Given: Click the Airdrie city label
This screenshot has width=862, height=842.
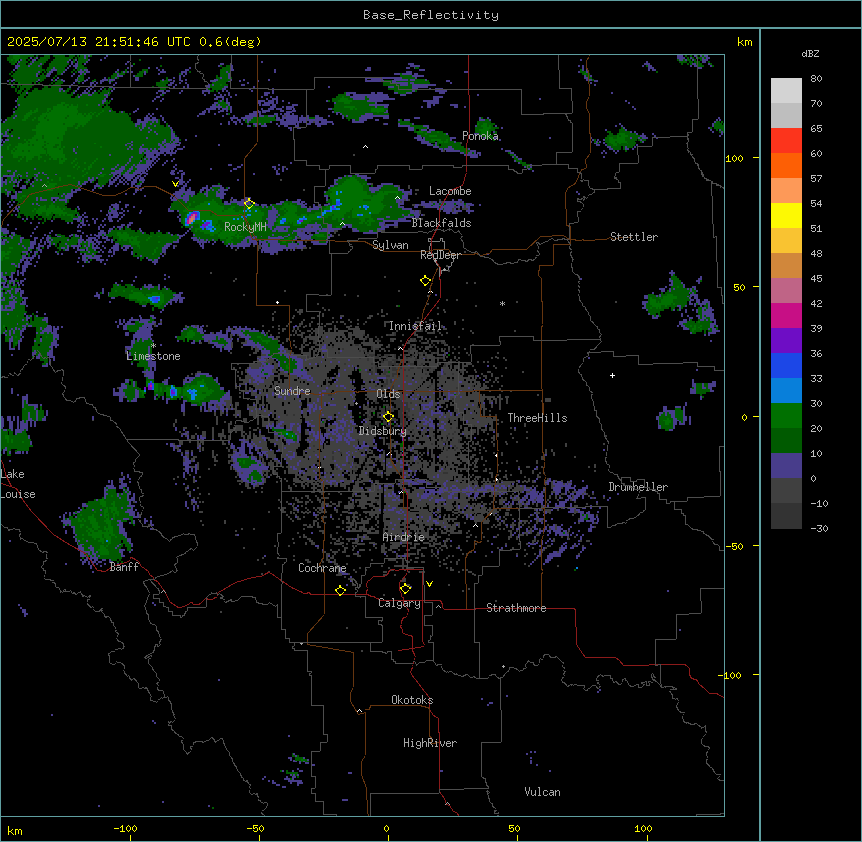Looking at the screenshot, I should 404,537.
